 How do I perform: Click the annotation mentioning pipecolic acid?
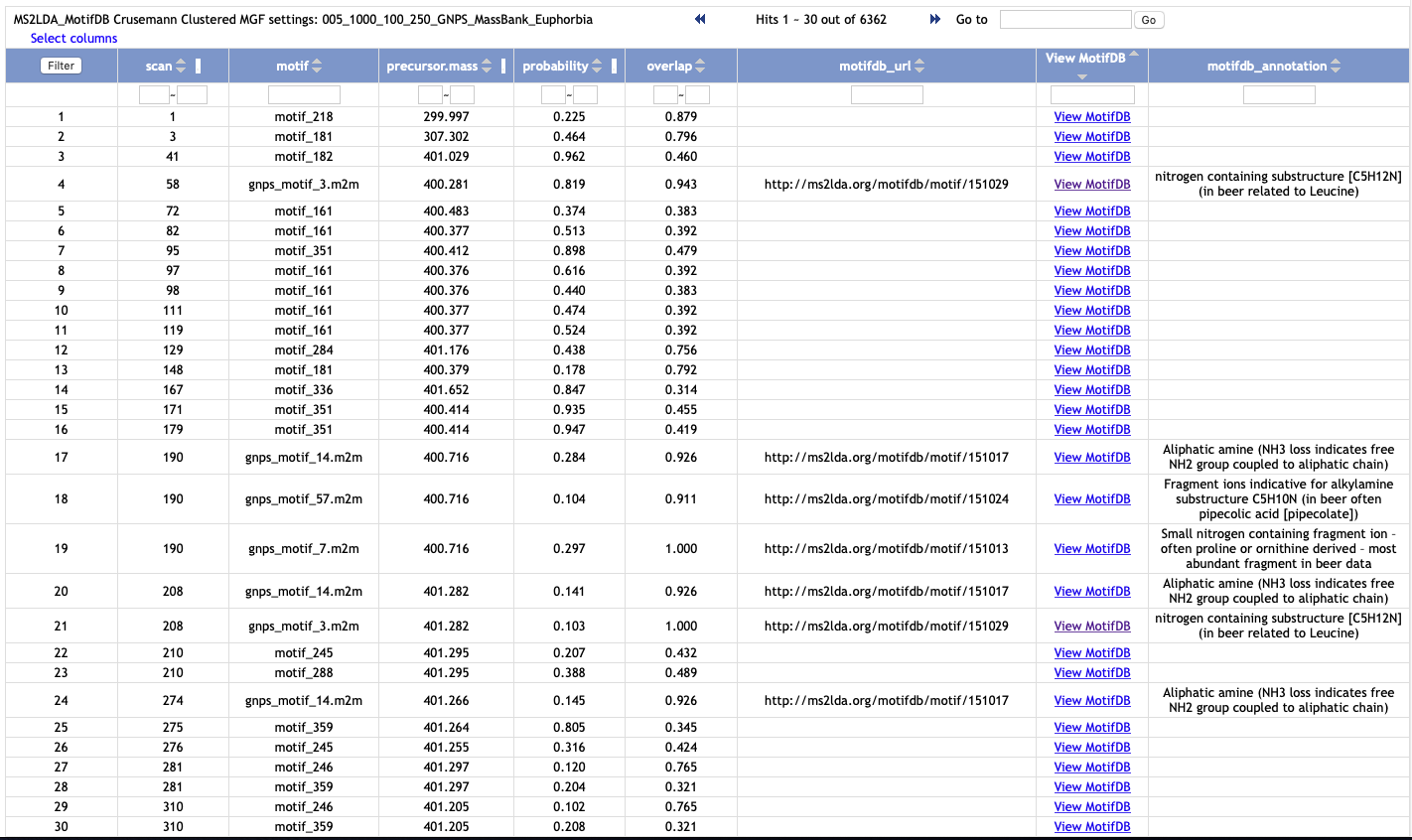(1279, 499)
